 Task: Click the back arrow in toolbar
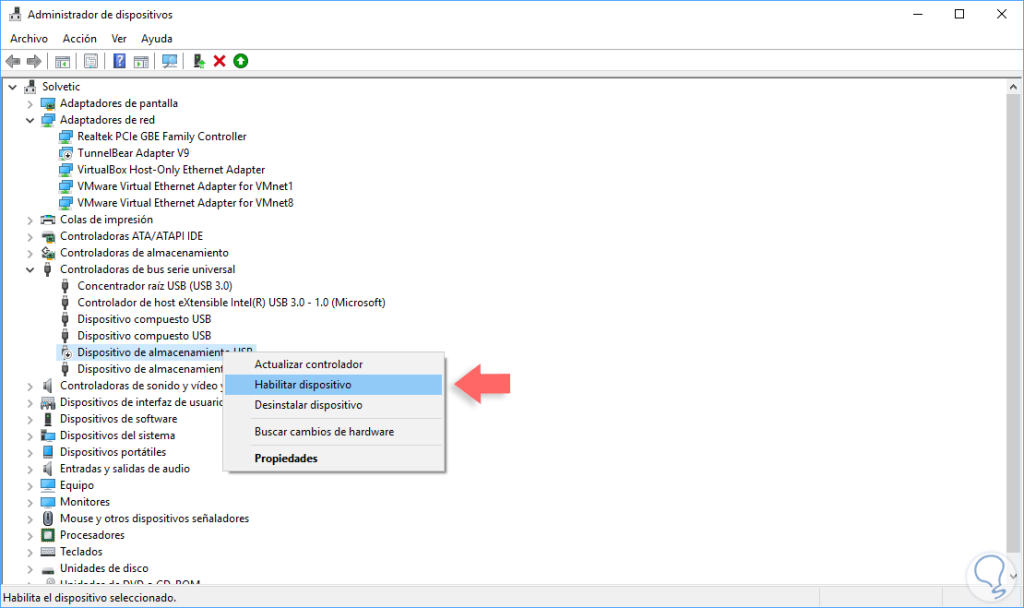(13, 61)
